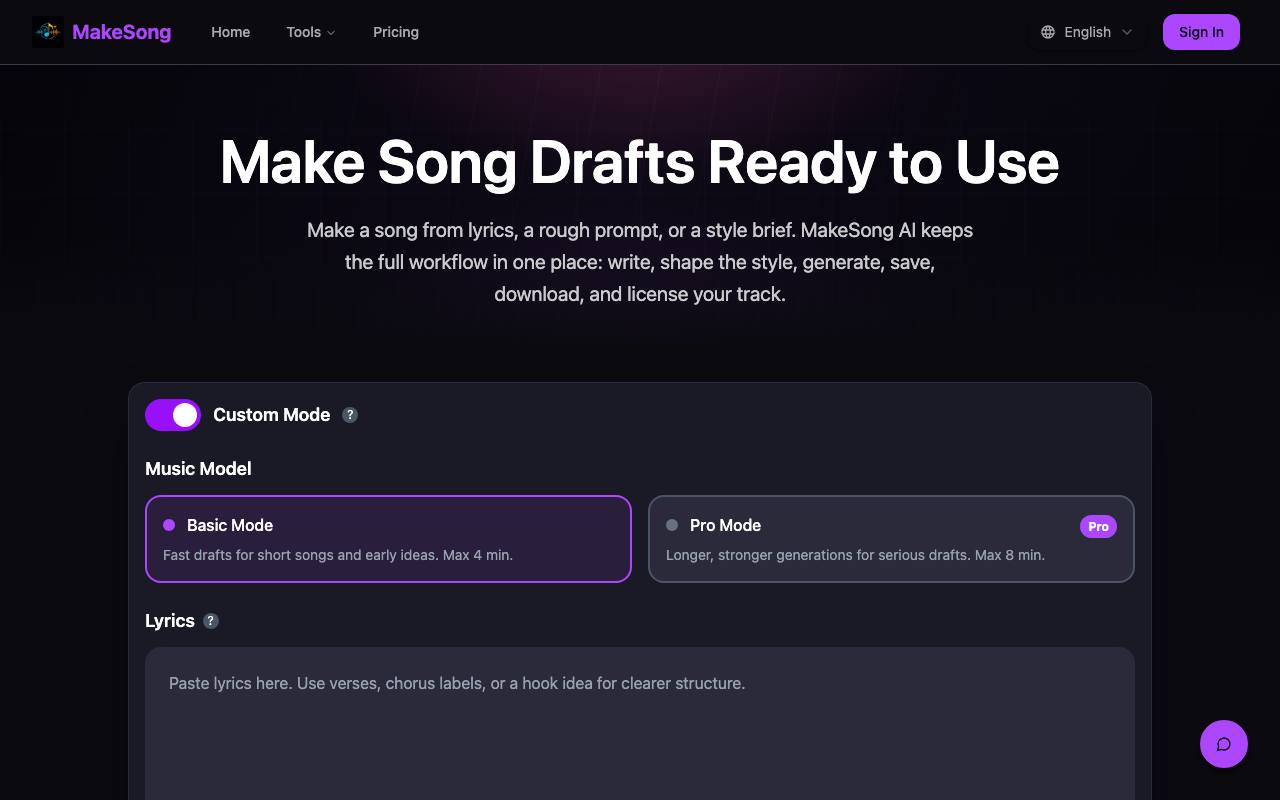Disable the Custom Mode switch
1280x800 pixels.
click(x=173, y=415)
